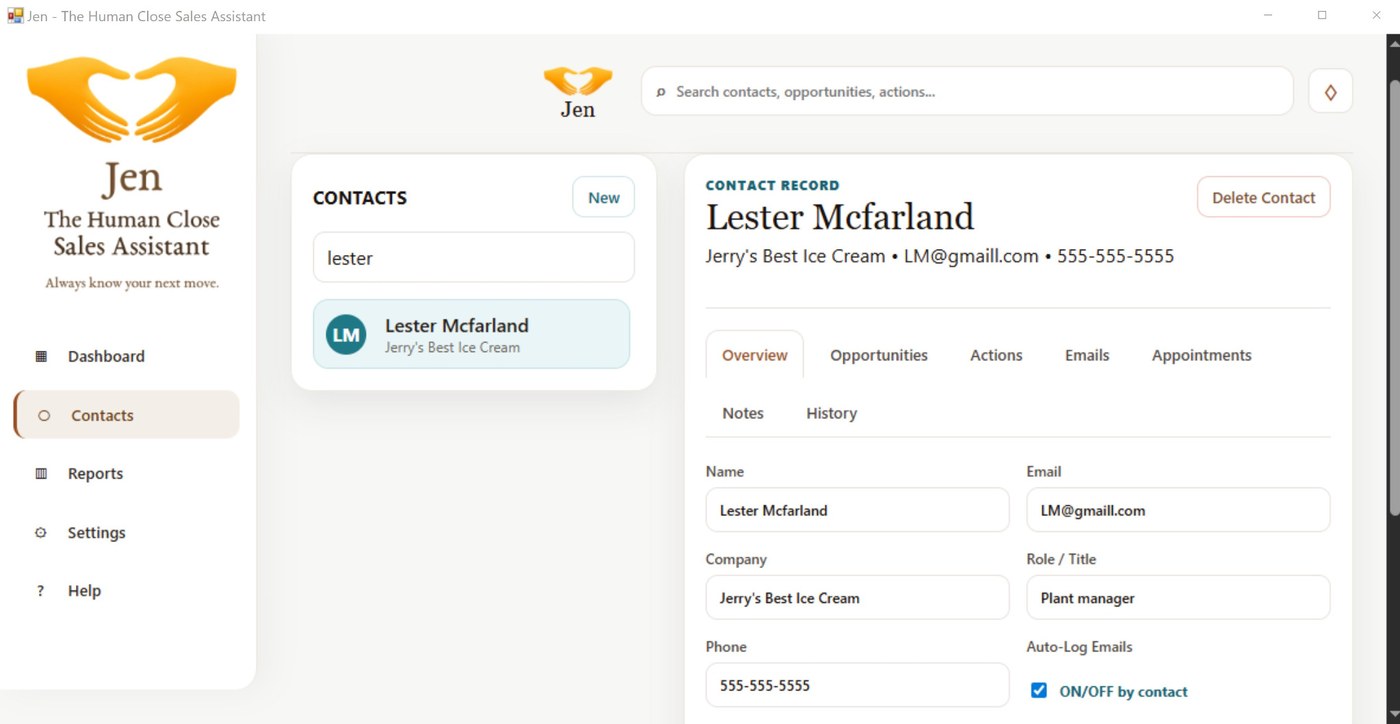Open Settings in the sidebar
Image resolution: width=1400 pixels, height=724 pixels.
pyautogui.click(x=126, y=533)
